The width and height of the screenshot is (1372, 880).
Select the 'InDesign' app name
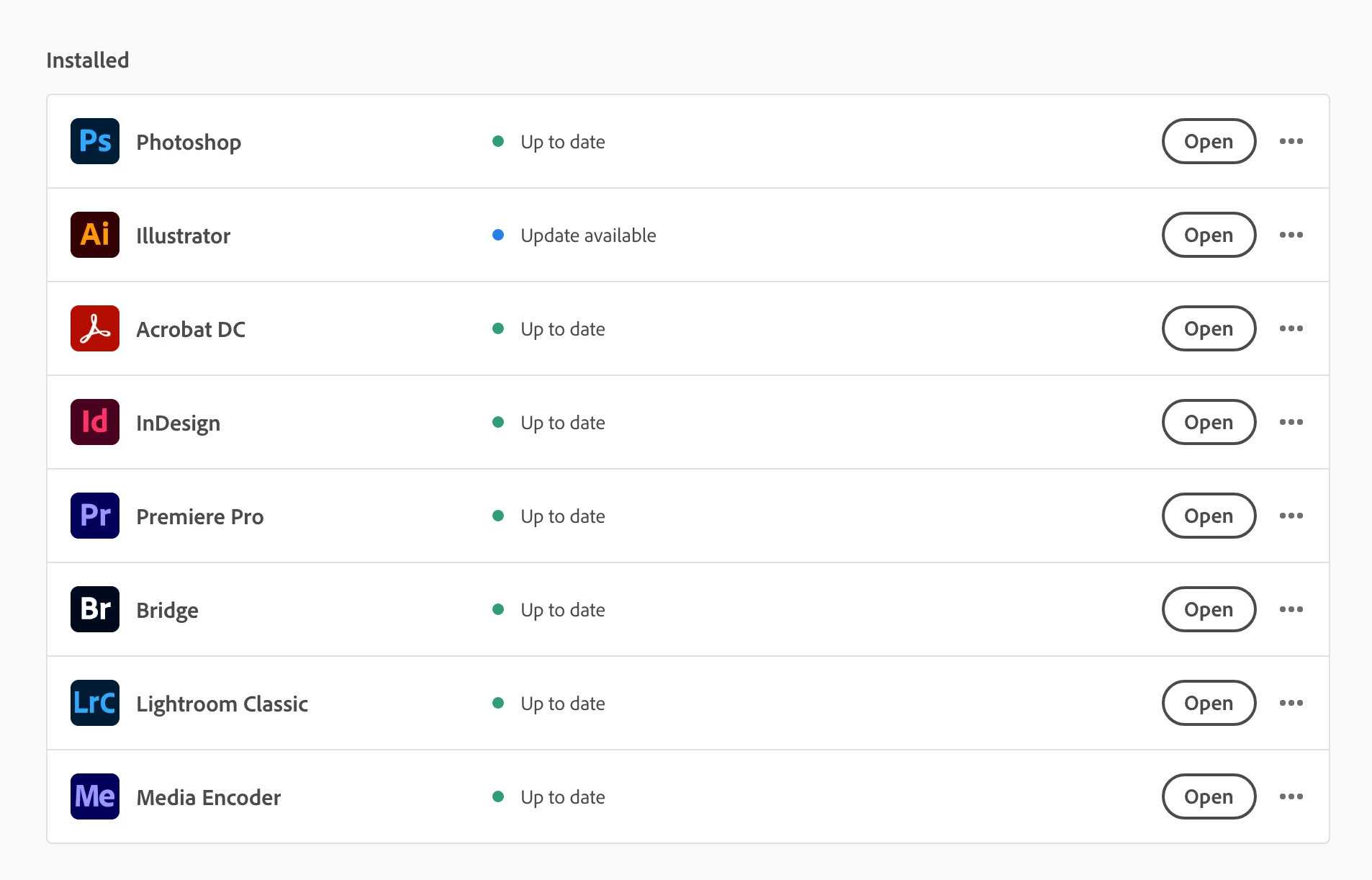coord(179,423)
